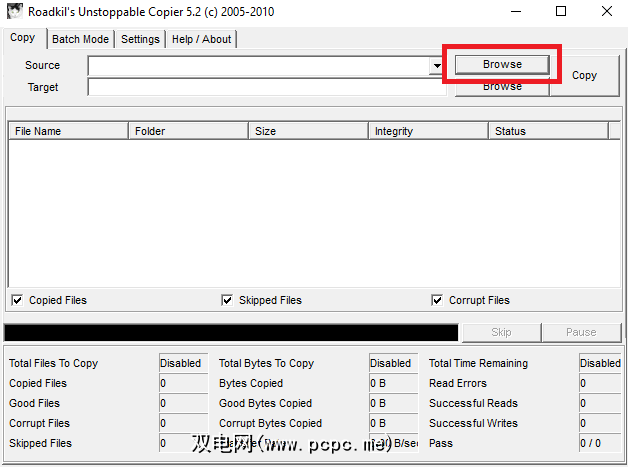Image resolution: width=628 pixels, height=467 pixels.
Task: Click the greyed-out Skip button
Action: coord(501,332)
